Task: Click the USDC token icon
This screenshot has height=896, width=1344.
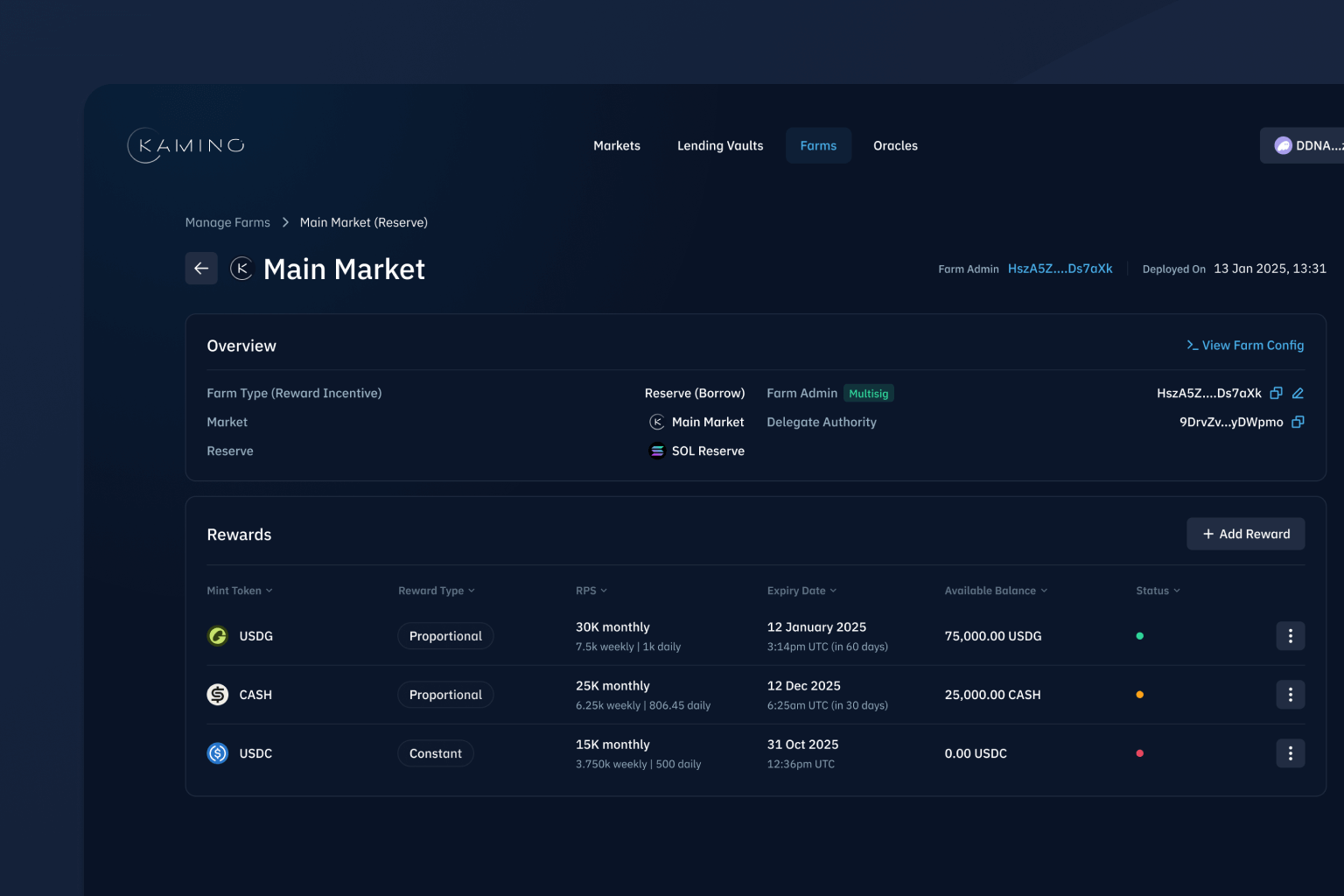Action: click(217, 752)
